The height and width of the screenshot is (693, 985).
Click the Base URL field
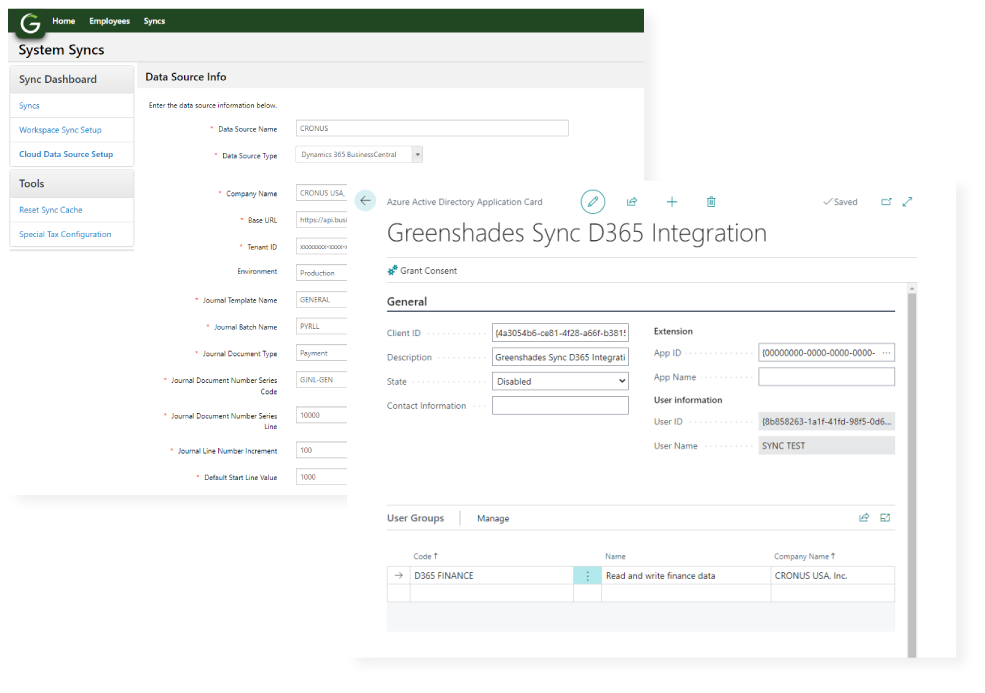click(x=322, y=220)
